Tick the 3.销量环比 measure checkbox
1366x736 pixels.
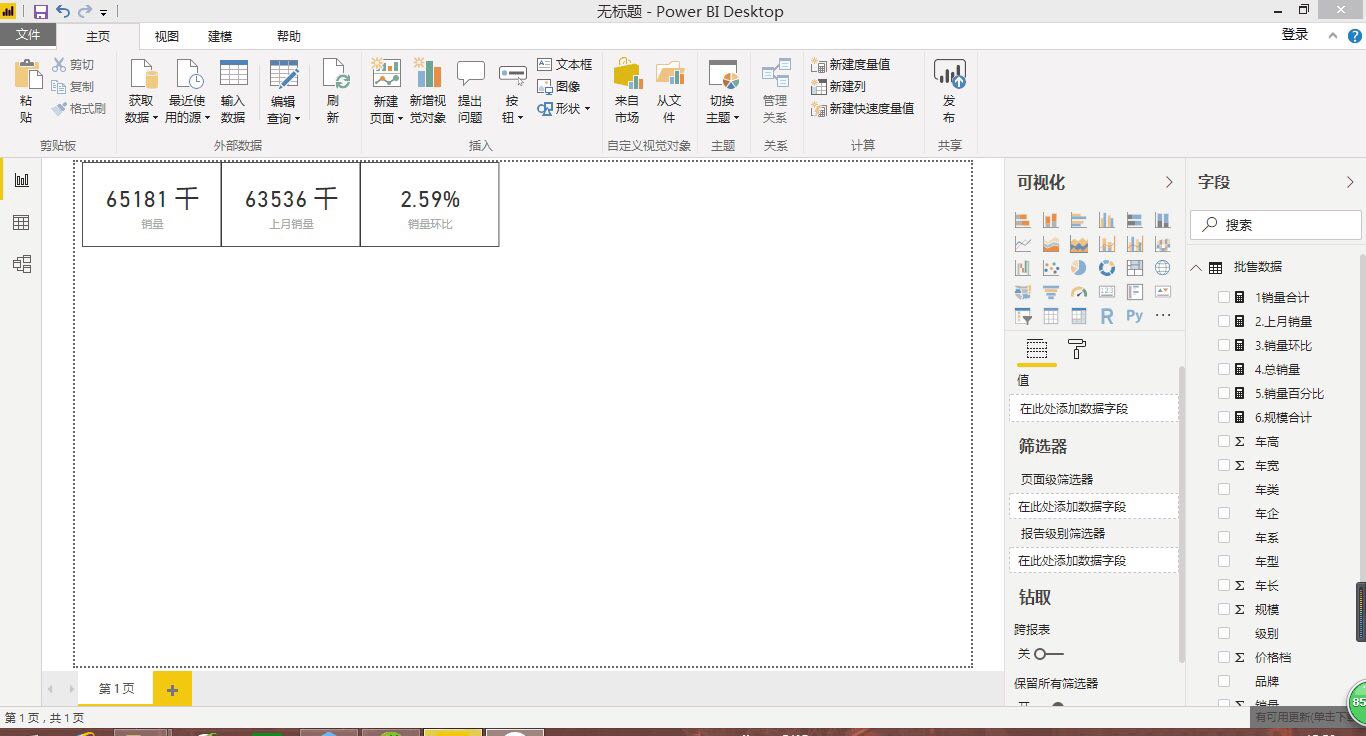[1224, 345]
